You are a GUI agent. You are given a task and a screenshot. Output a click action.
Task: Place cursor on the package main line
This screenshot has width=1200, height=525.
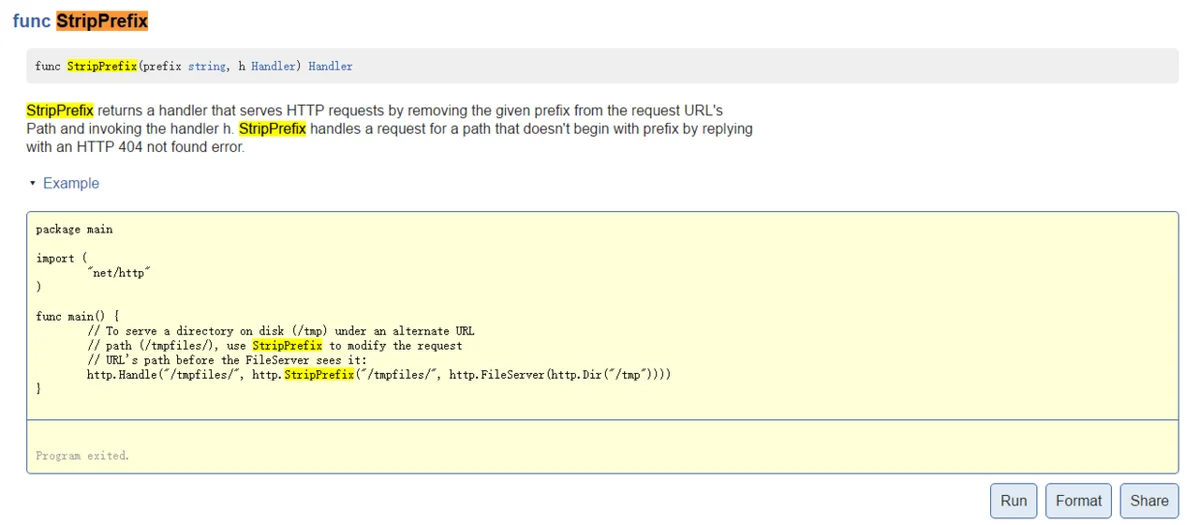(74, 230)
